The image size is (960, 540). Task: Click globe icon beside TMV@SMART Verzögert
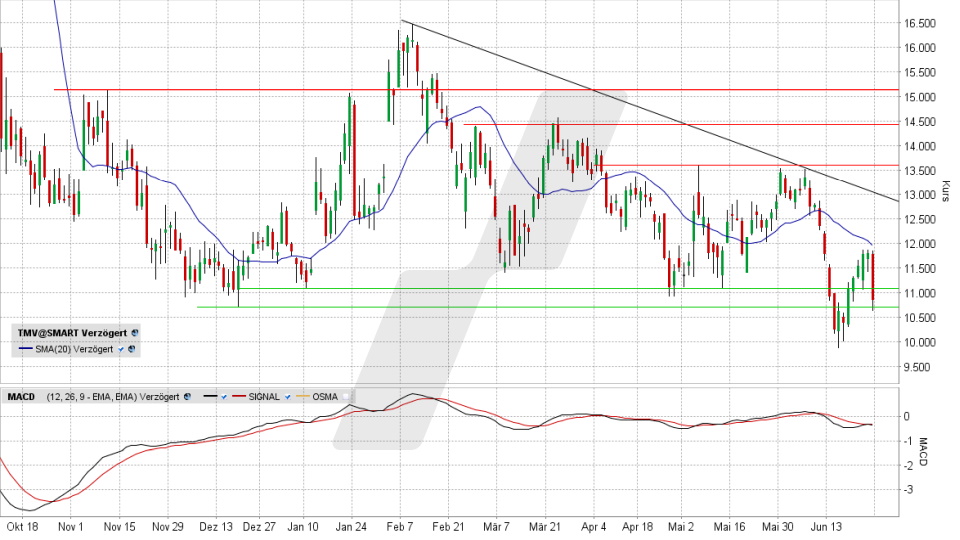click(135, 333)
